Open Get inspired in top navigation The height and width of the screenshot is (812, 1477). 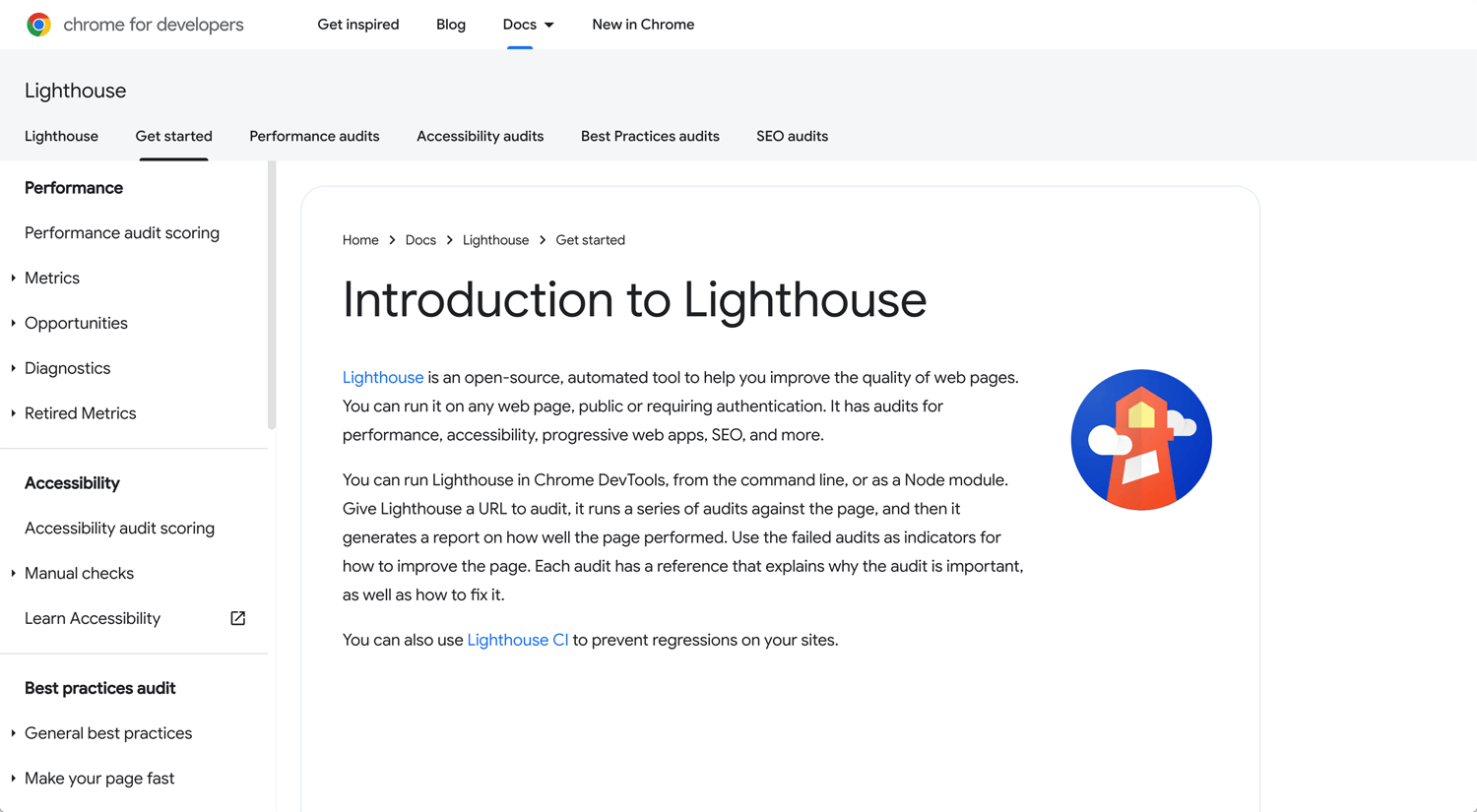(358, 25)
